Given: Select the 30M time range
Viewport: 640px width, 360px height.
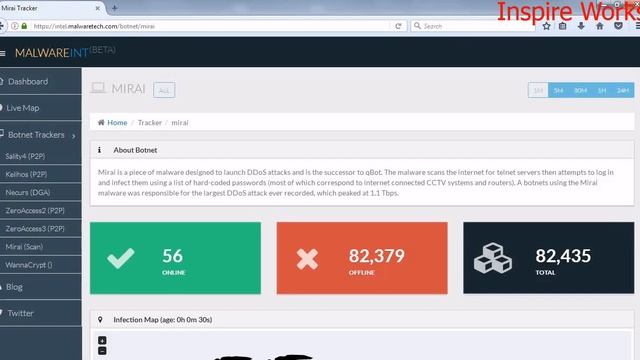Looking at the screenshot, I should [580, 90].
